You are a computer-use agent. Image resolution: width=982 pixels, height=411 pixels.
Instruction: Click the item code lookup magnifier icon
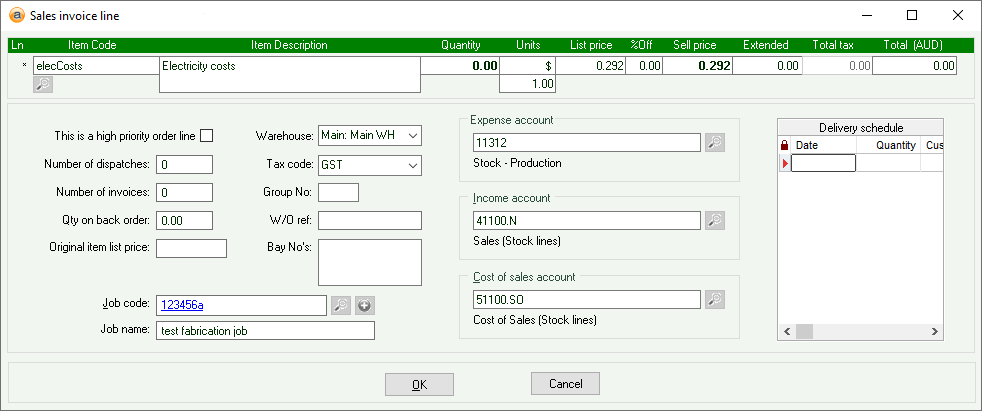tap(43, 85)
